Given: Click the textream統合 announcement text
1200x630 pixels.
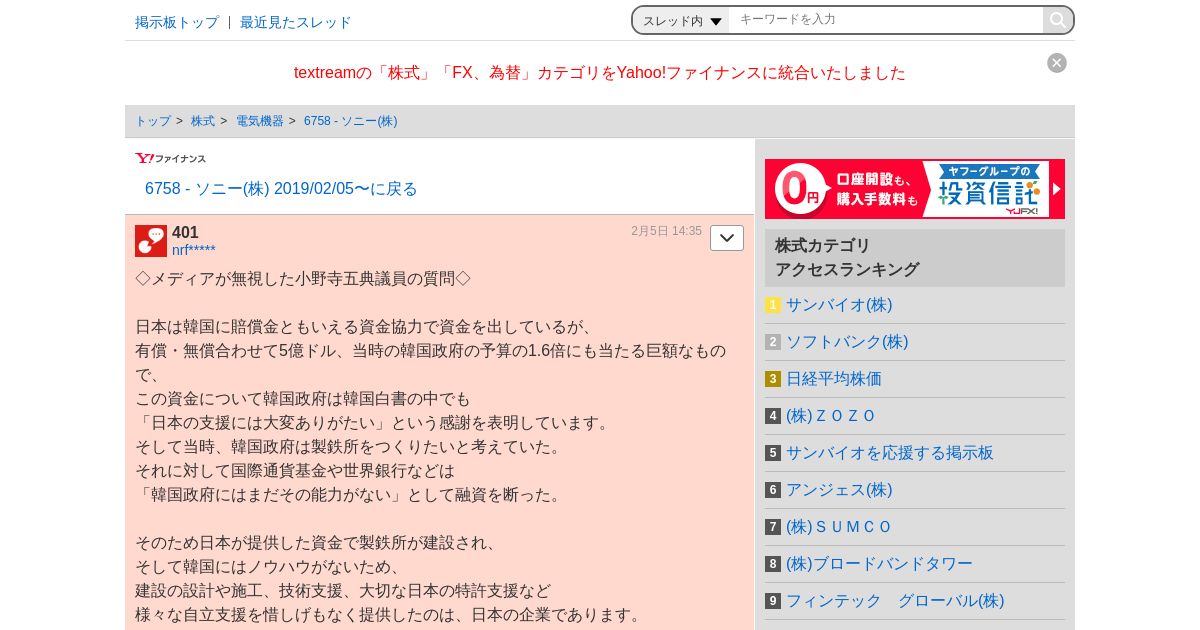Looking at the screenshot, I should click(600, 73).
